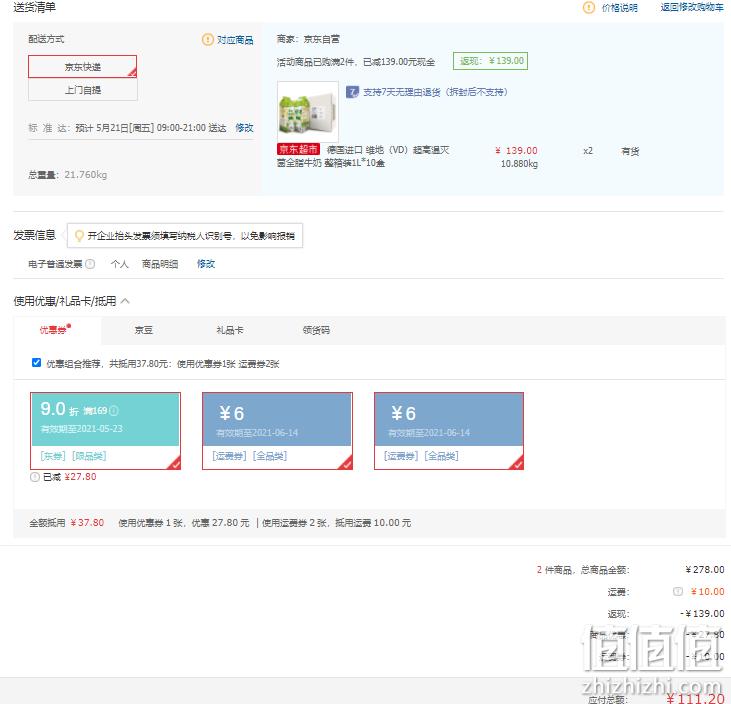Select 上门自提 pickup option
The width and height of the screenshot is (731, 704).
tap(83, 90)
